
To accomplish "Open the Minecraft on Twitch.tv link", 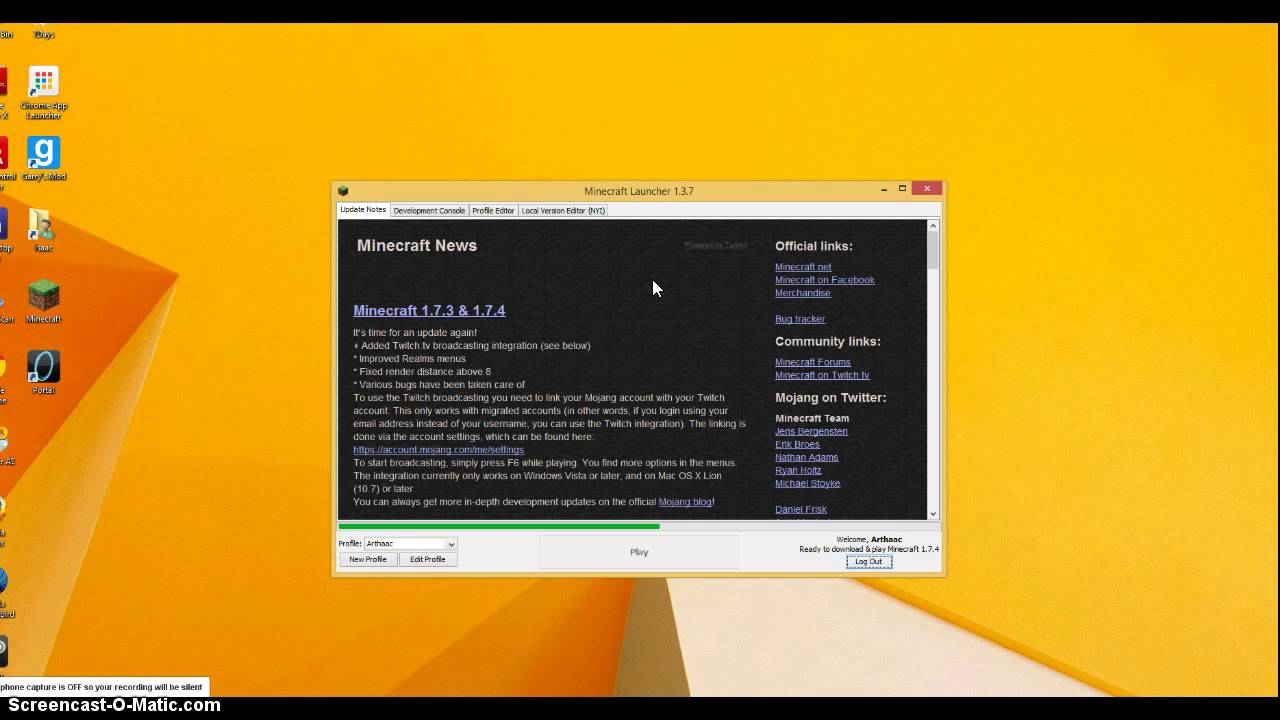I will click(x=822, y=375).
